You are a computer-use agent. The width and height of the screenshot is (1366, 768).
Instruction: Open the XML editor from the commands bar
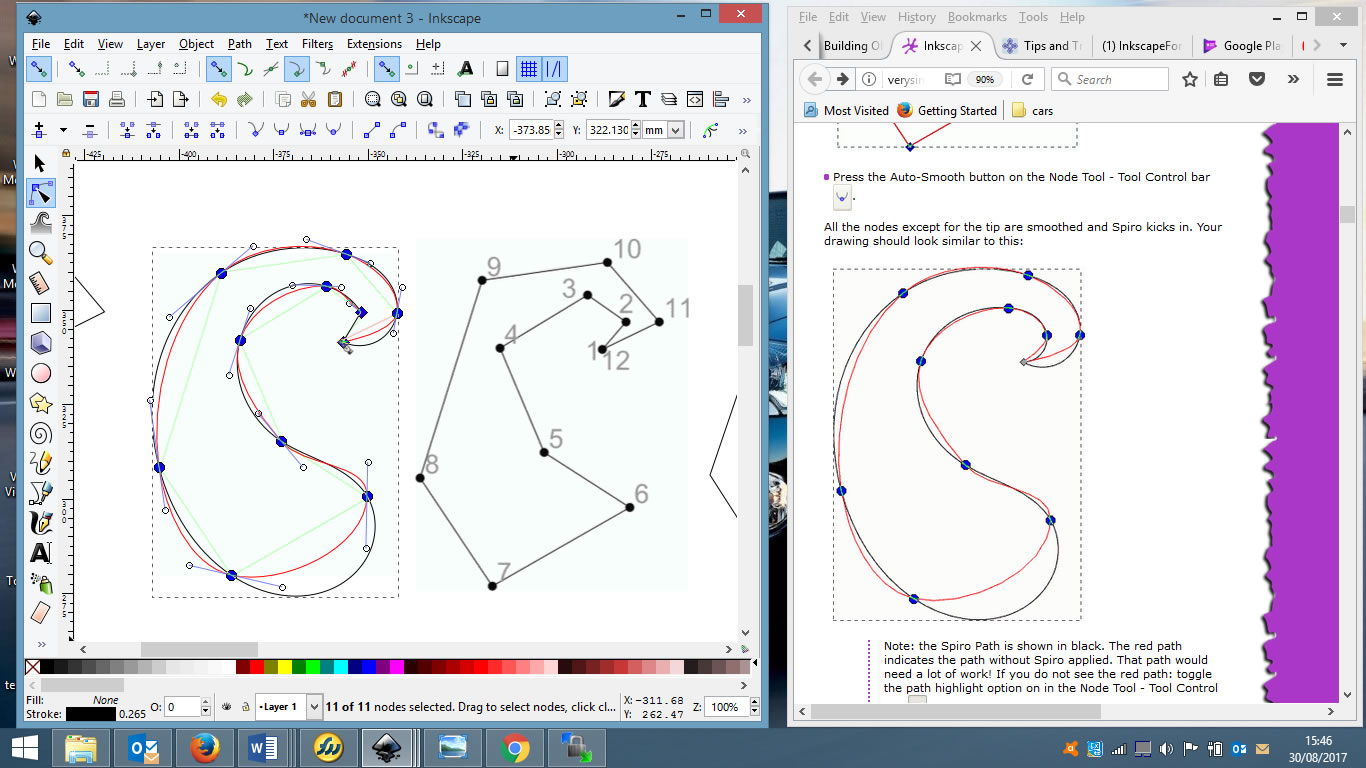tap(695, 100)
